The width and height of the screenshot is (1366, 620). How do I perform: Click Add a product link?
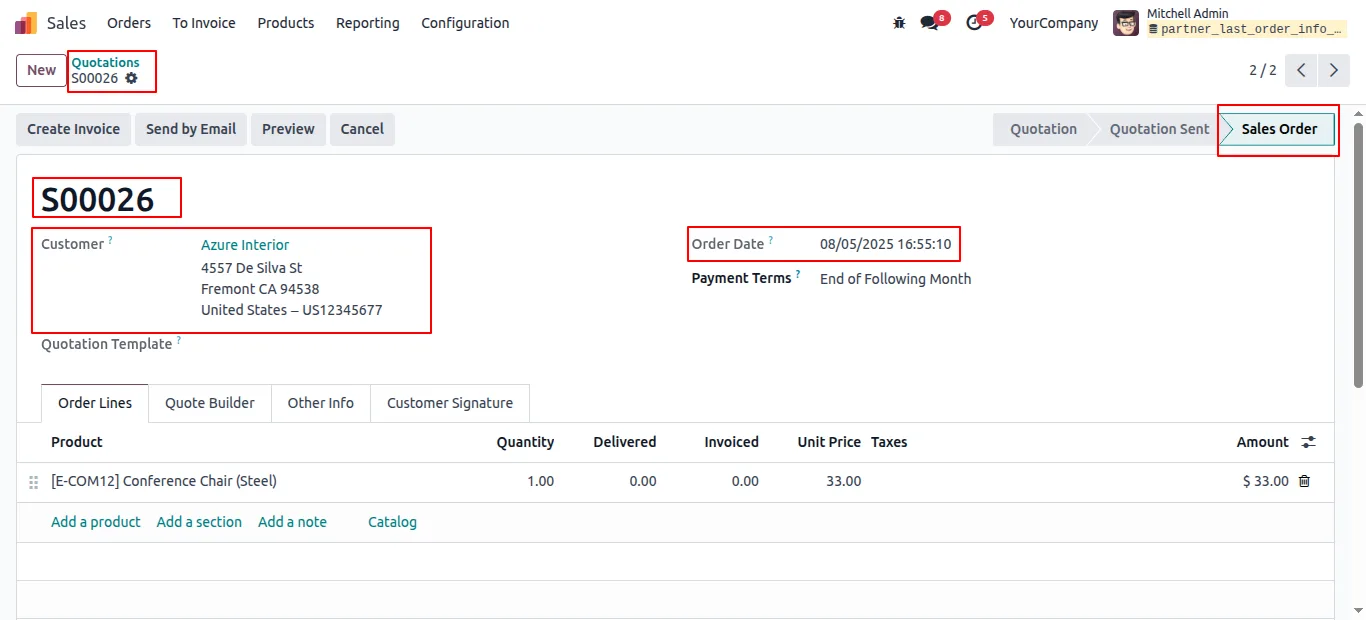[x=96, y=522]
